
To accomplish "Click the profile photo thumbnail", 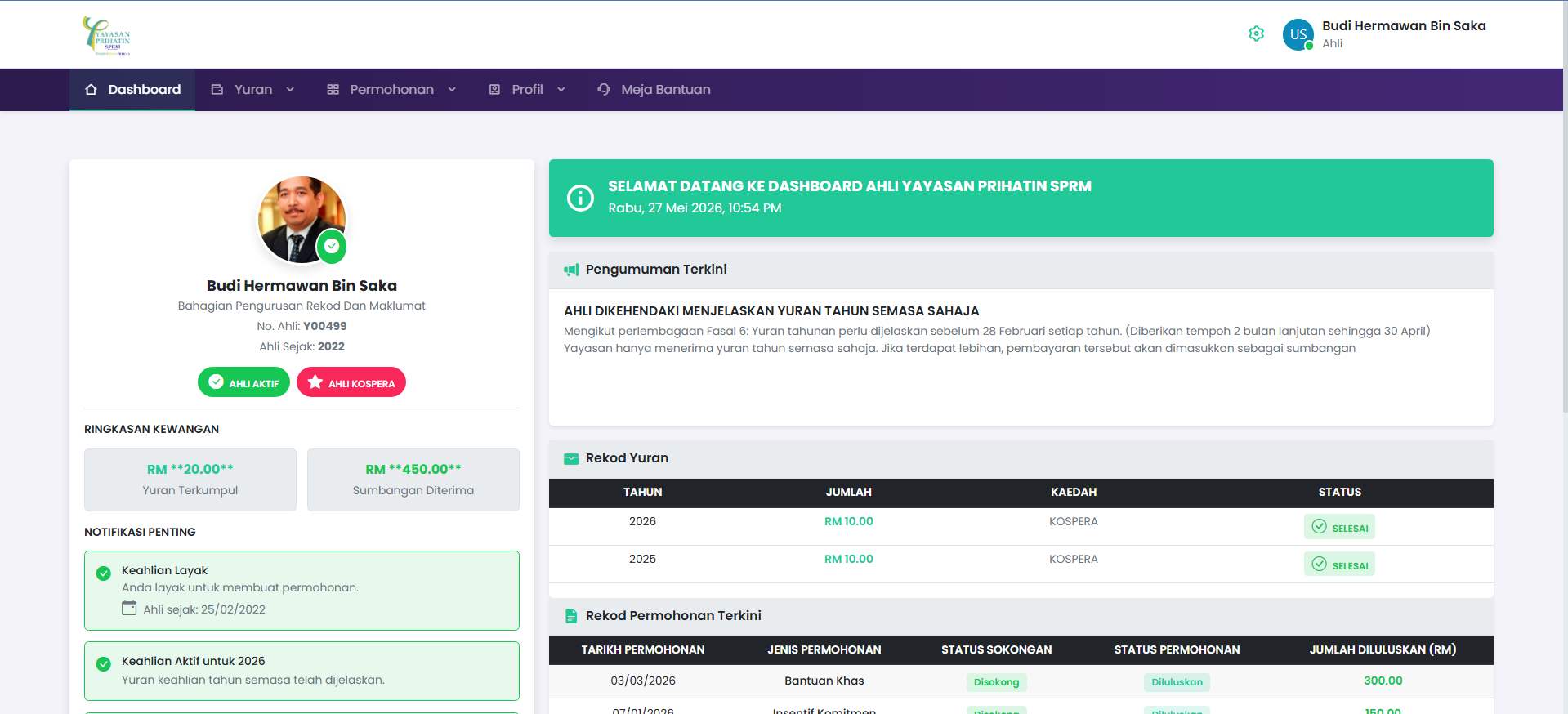I will coord(302,220).
